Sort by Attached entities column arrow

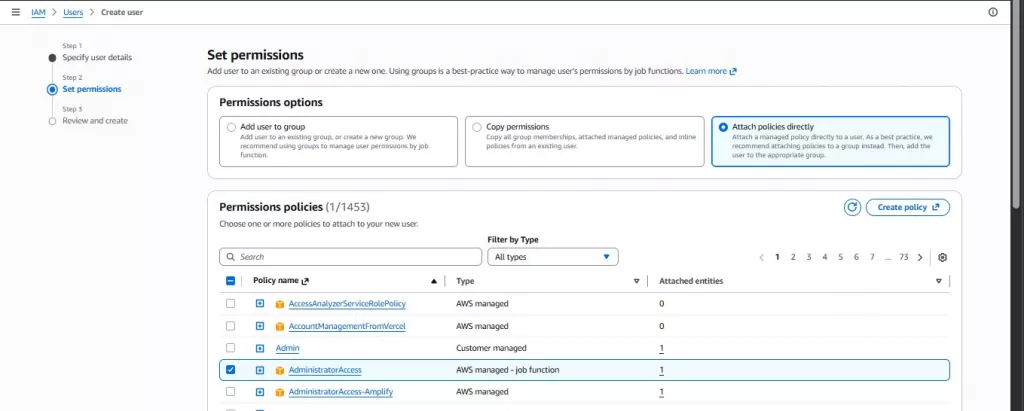pos(938,282)
